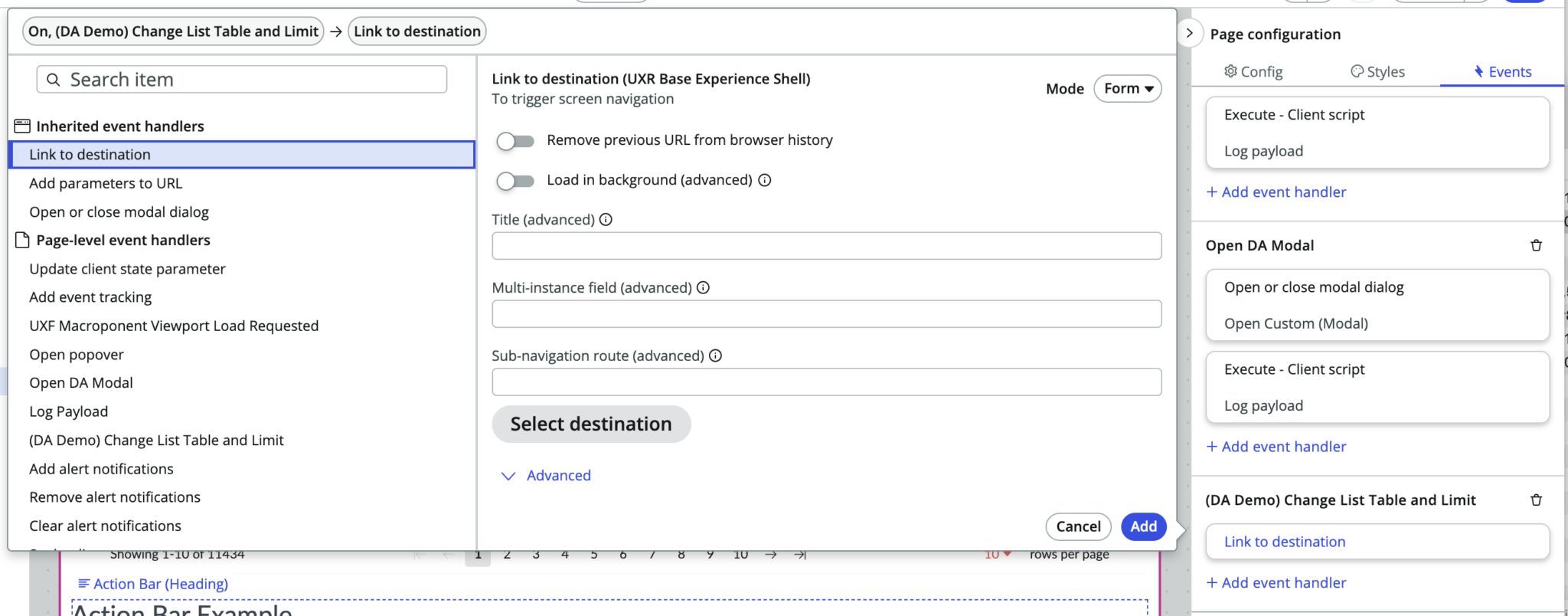This screenshot has width=1568, height=616.
Task: Click trash icon beside (DA Demo) Change List handler
Action: tap(1537, 500)
